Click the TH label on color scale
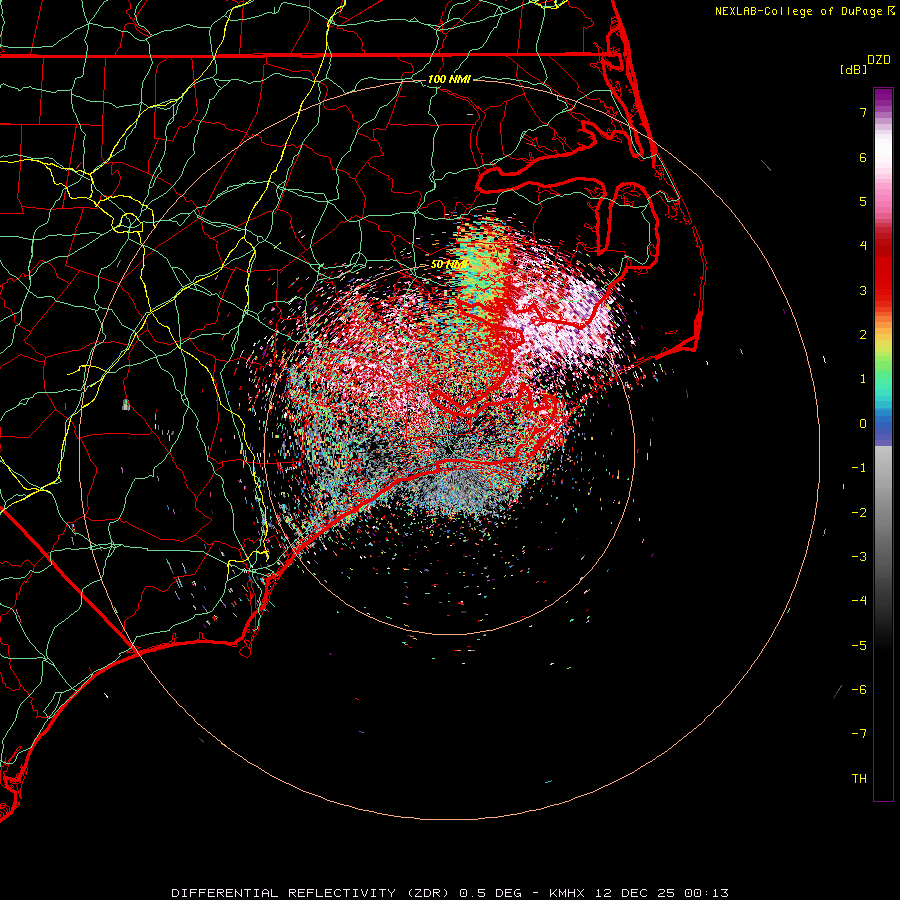Viewport: 900px width, 900px height. tap(859, 779)
